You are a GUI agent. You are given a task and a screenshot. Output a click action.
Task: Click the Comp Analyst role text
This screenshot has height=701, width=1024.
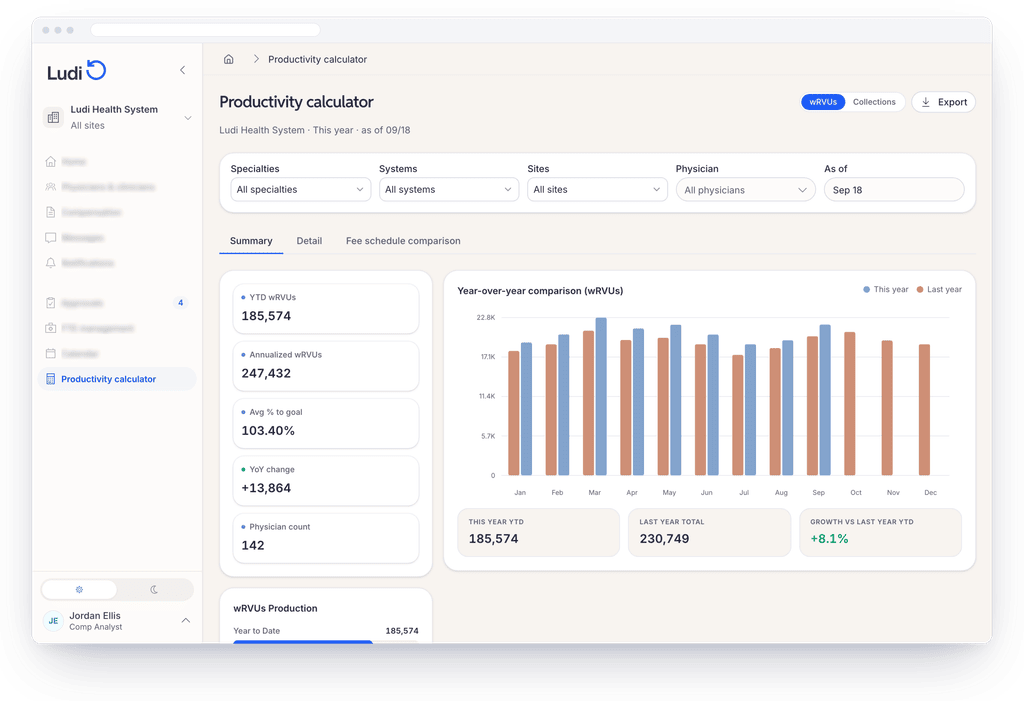pyautogui.click(x=96, y=627)
